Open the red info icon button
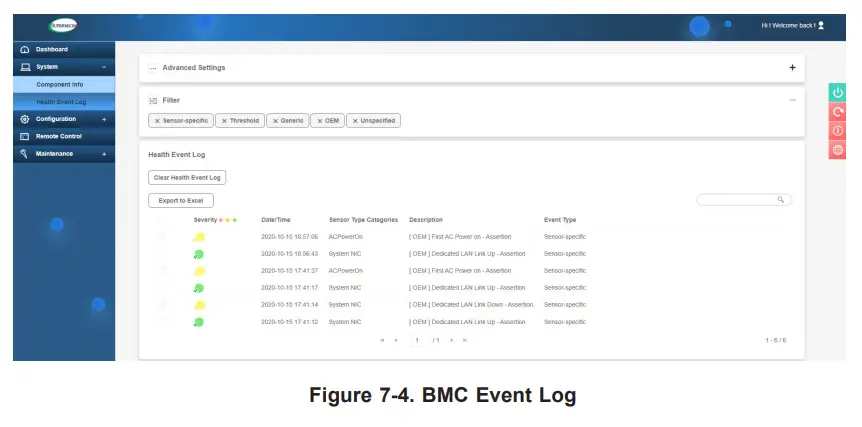862x427 pixels. pyautogui.click(x=837, y=131)
